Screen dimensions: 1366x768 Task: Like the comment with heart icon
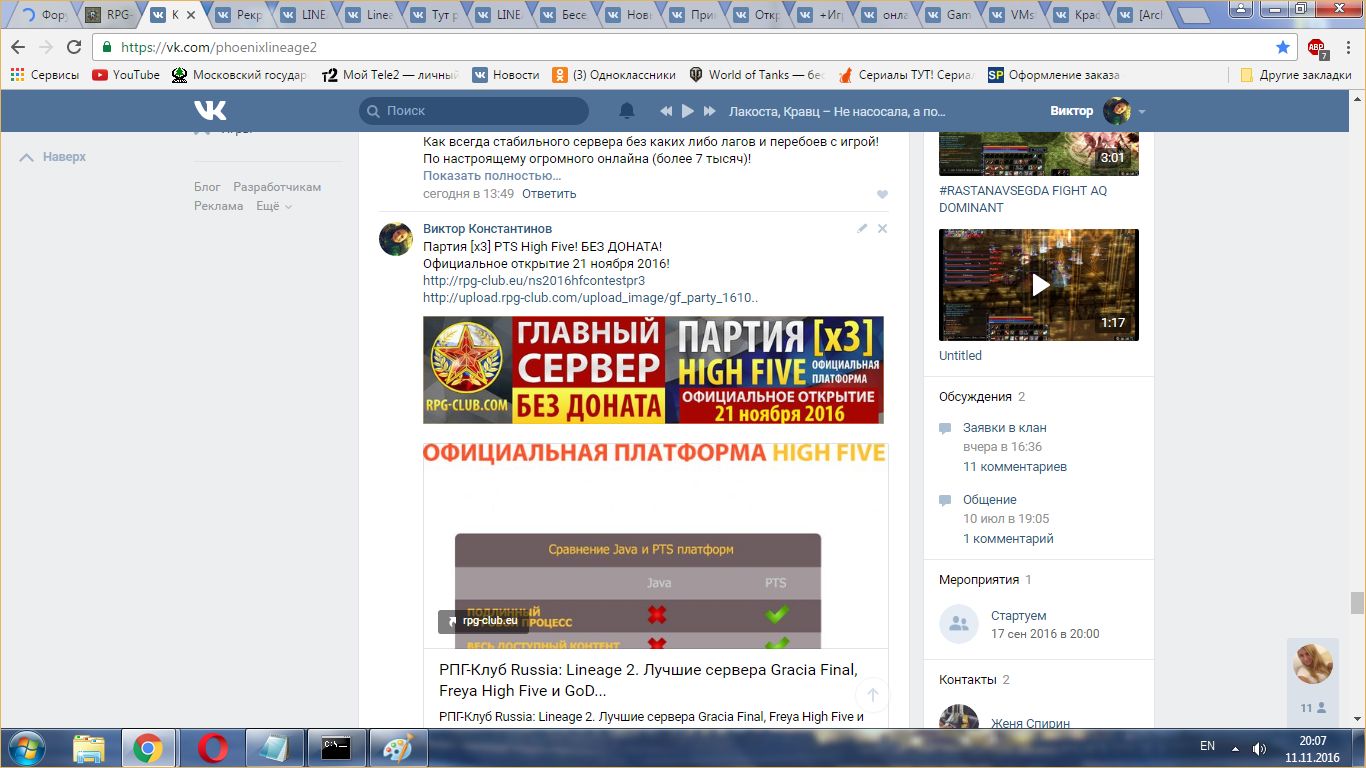(x=882, y=195)
